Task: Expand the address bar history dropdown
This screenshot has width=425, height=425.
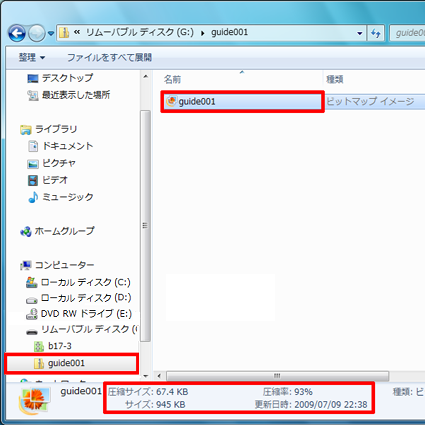Action: click(360, 33)
